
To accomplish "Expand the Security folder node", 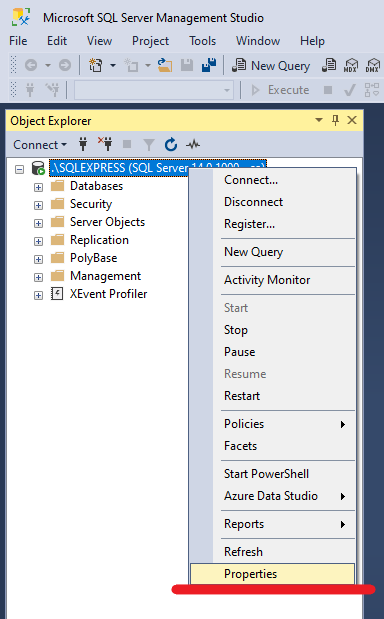I will coord(38,205).
